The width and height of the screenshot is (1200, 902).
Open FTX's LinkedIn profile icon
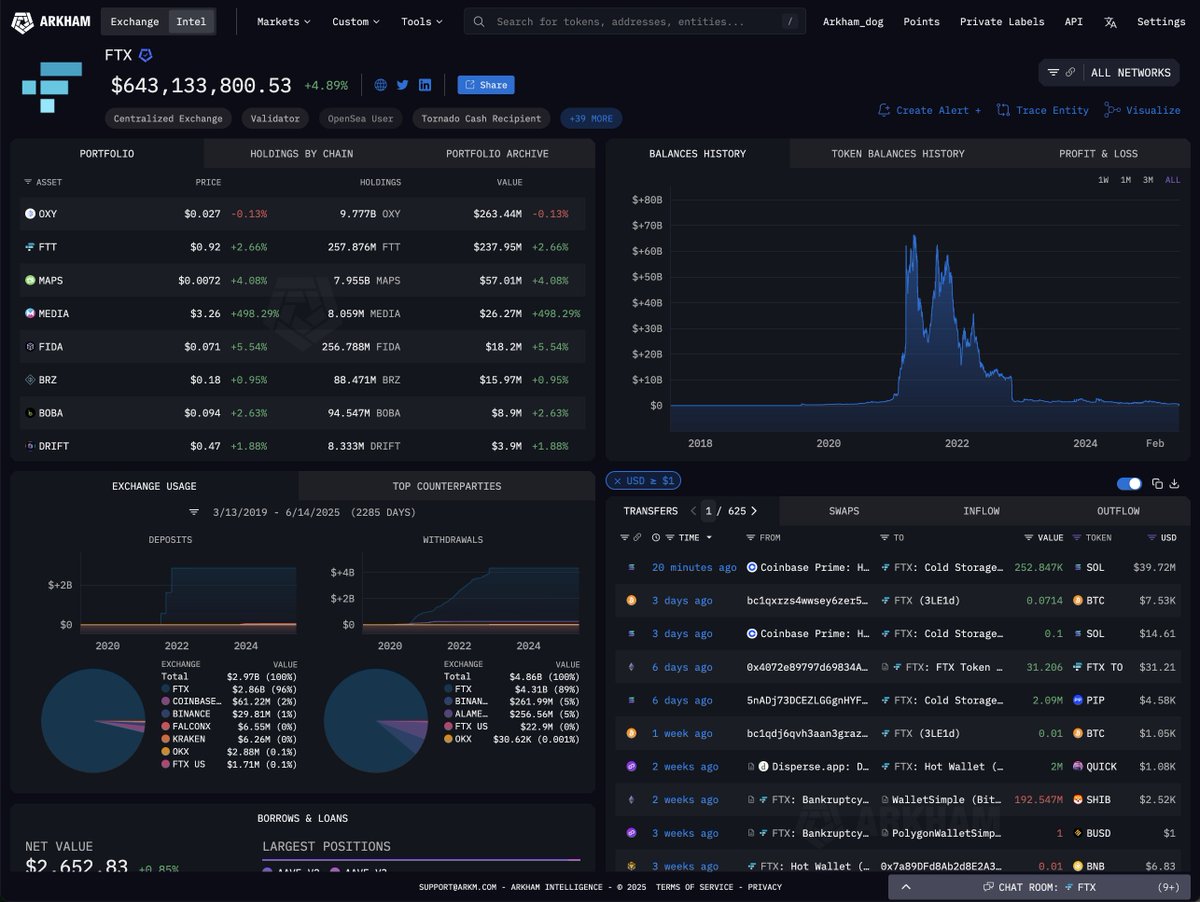pos(425,85)
